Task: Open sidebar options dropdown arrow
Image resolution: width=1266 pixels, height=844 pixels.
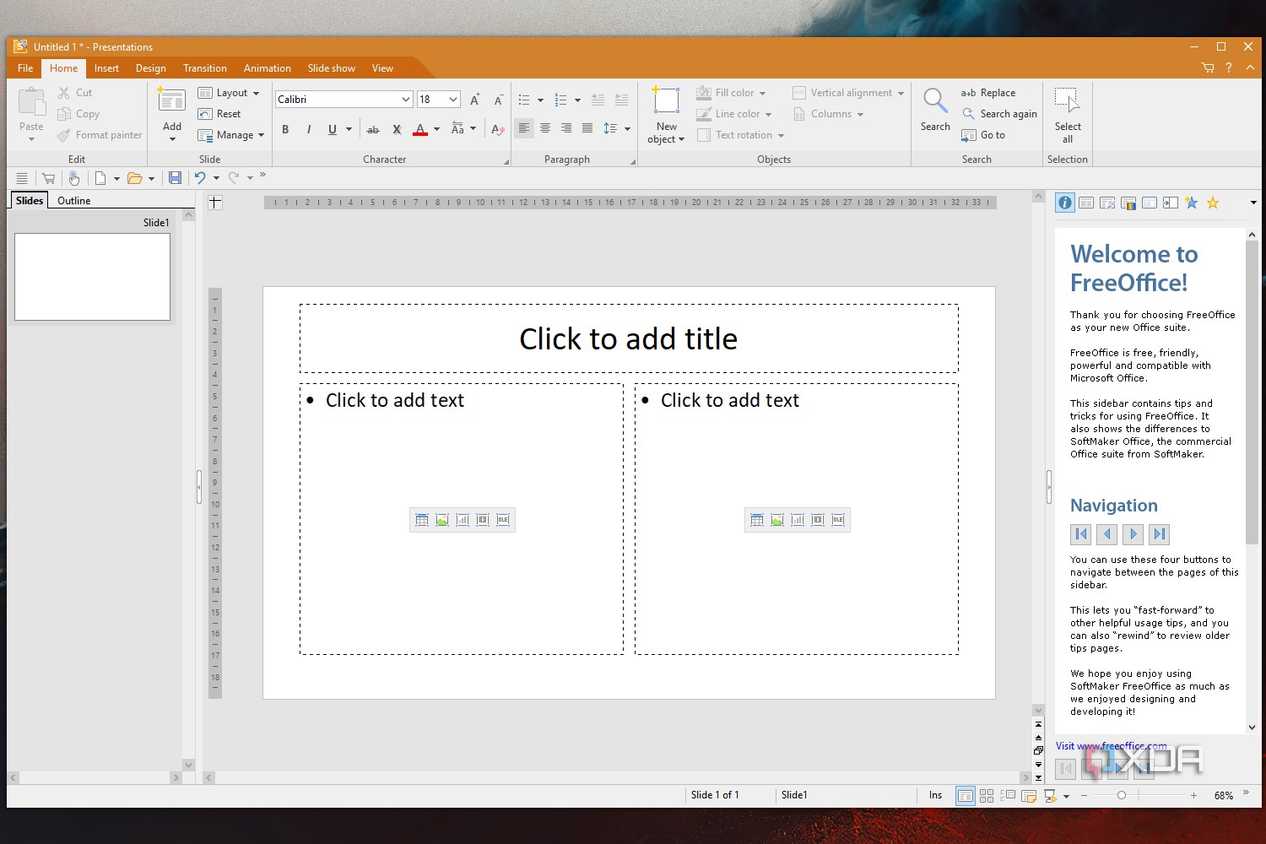Action: pos(1253,203)
